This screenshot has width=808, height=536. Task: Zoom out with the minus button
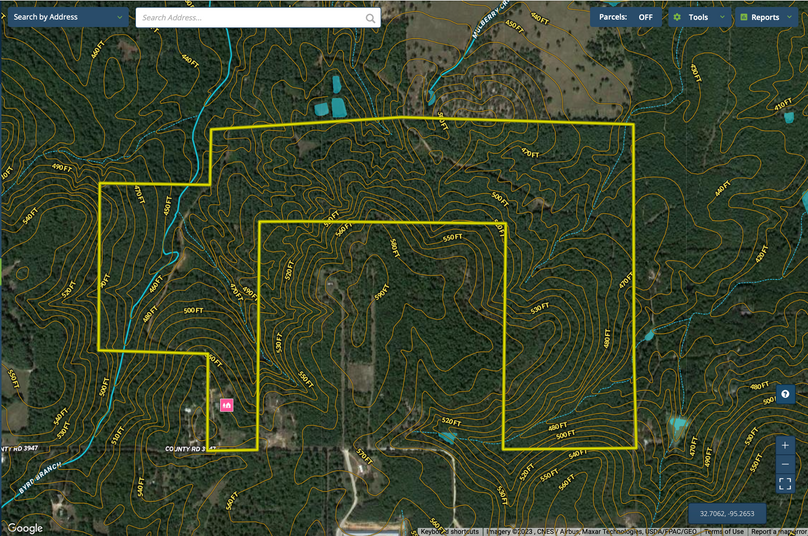pos(786,464)
